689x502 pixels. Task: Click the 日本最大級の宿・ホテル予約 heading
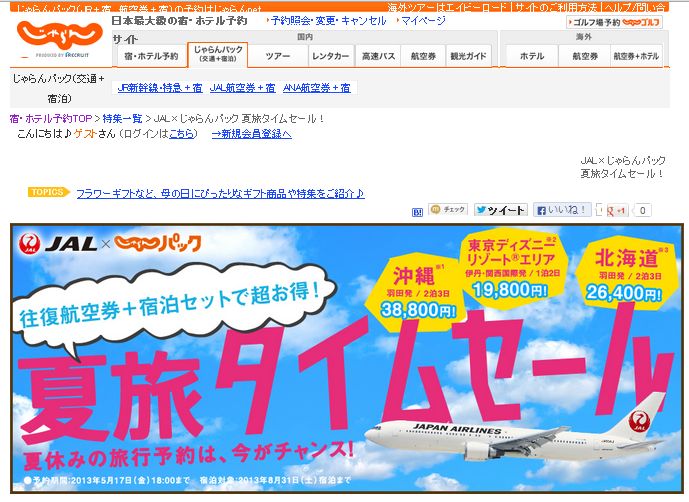click(x=179, y=21)
